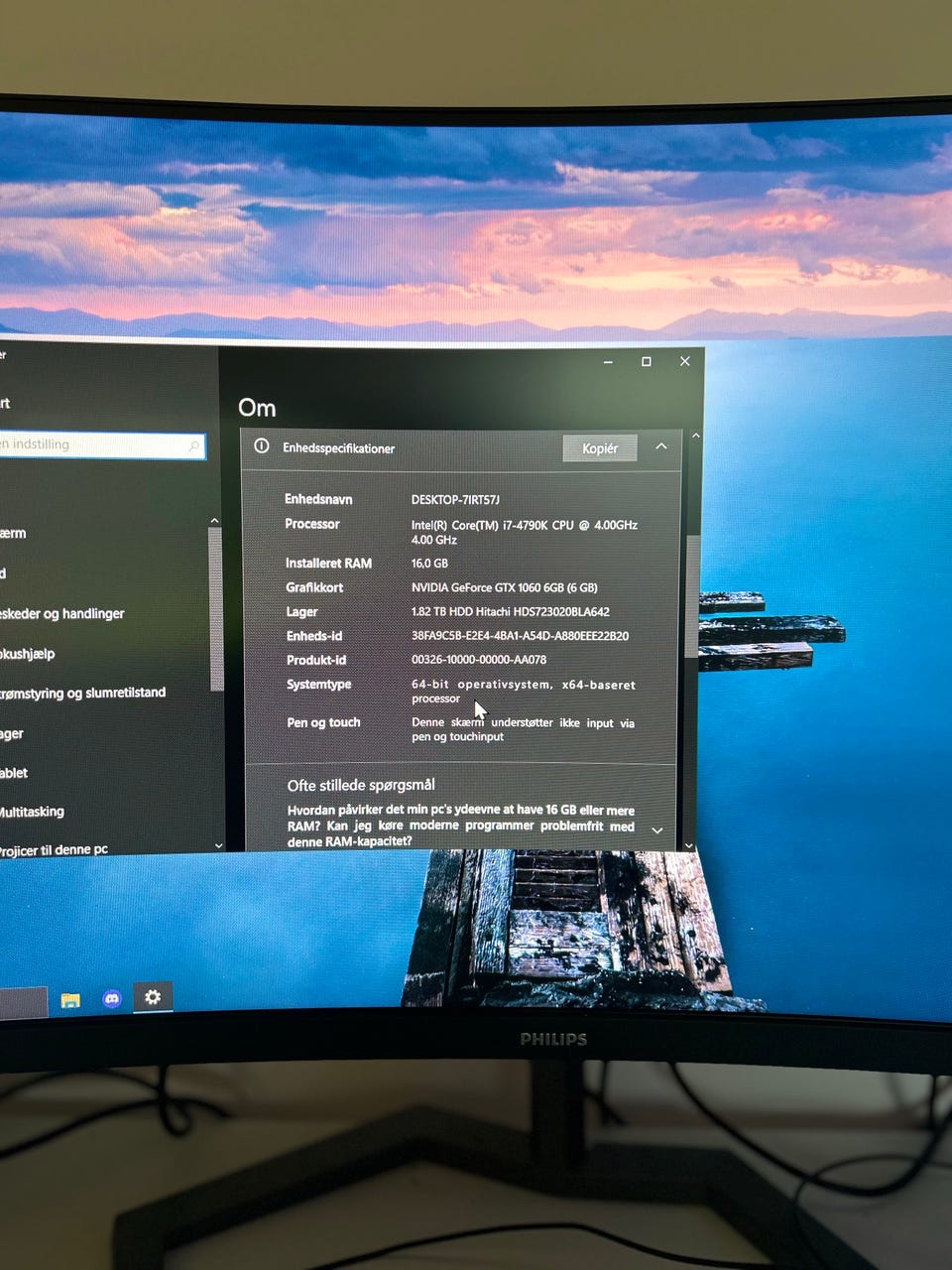Image resolution: width=952 pixels, height=1270 pixels.
Task: Open File Explorer from the taskbar
Action: pos(70,999)
